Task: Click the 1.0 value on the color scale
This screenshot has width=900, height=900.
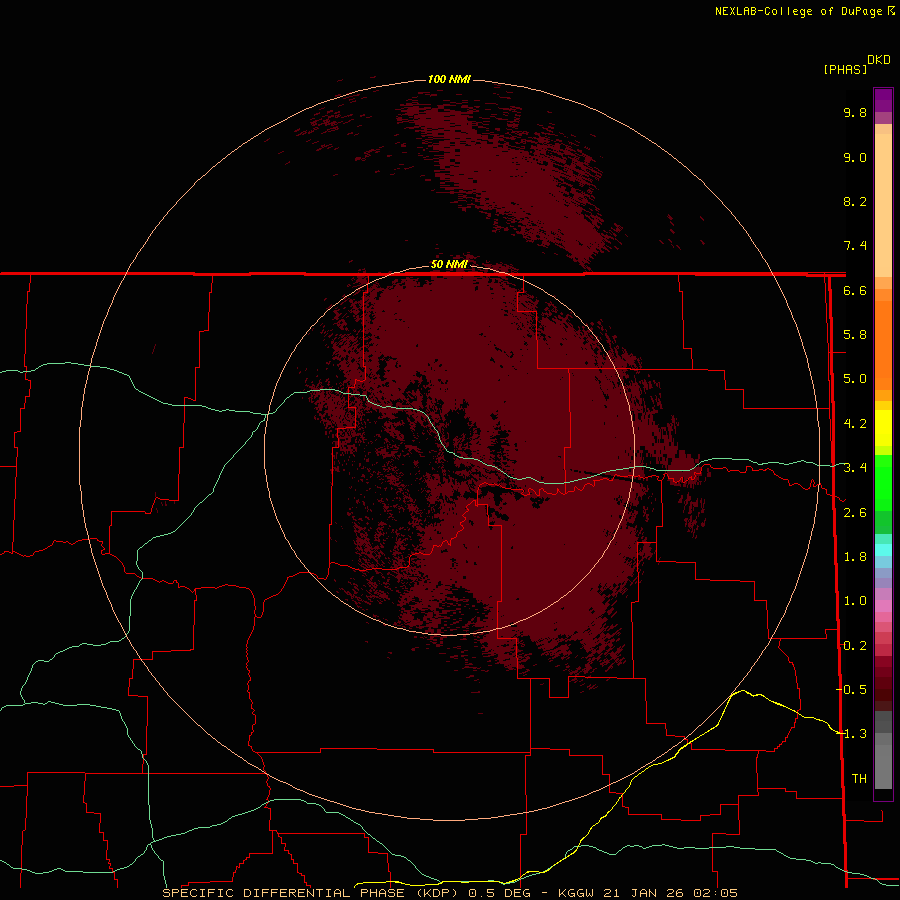Action: (x=855, y=601)
